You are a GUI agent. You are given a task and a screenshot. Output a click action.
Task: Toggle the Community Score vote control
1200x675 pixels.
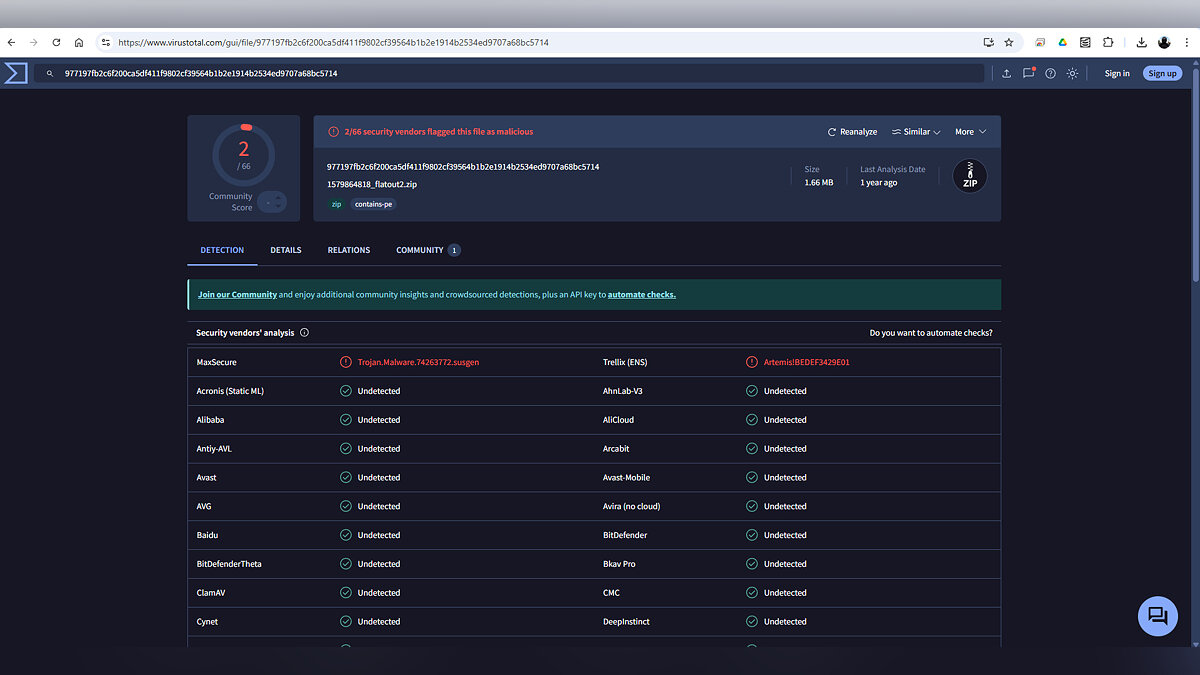coord(272,202)
